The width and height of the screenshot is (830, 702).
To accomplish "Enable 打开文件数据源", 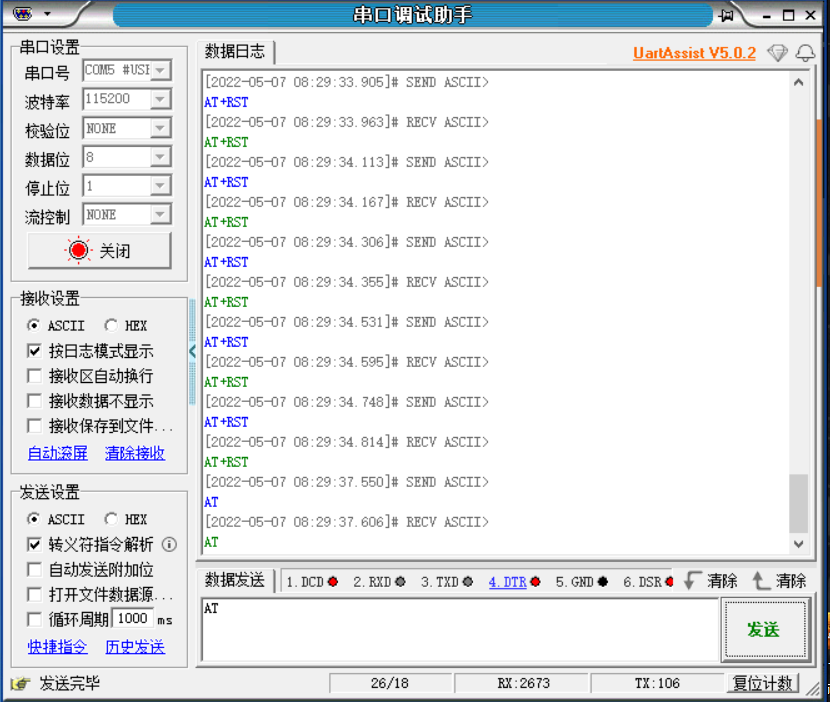I will coord(34,595).
